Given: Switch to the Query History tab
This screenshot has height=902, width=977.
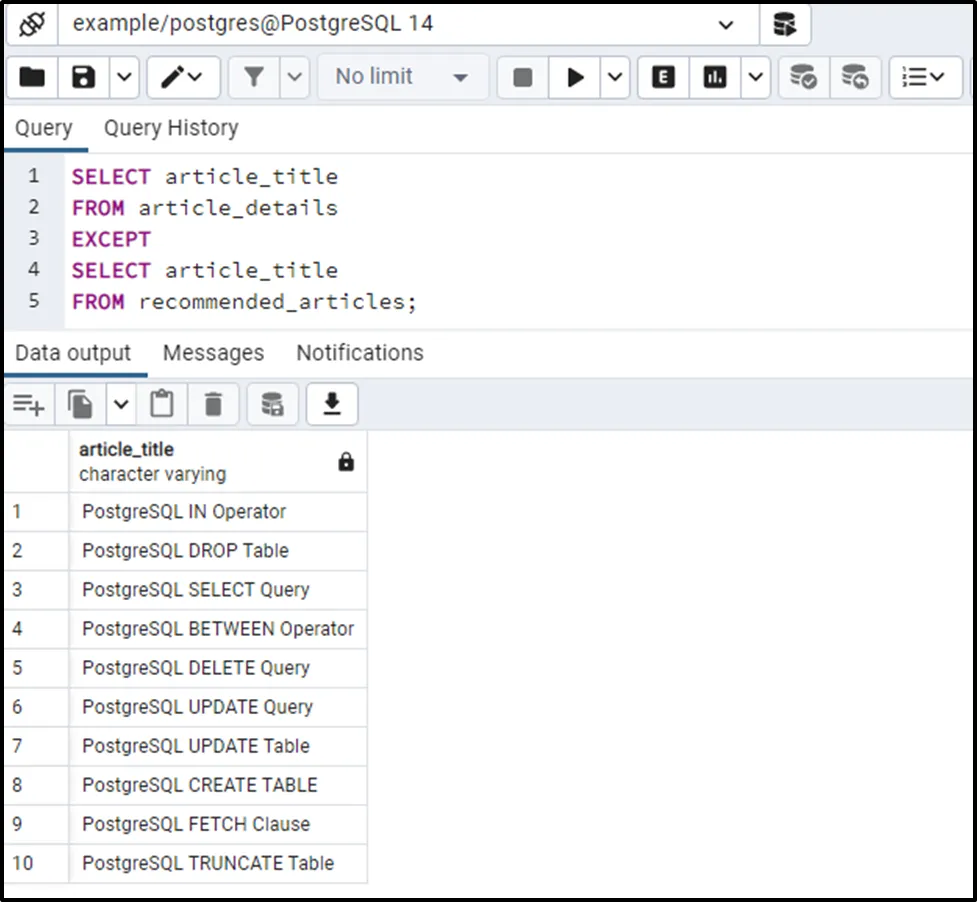Looking at the screenshot, I should click(x=171, y=128).
